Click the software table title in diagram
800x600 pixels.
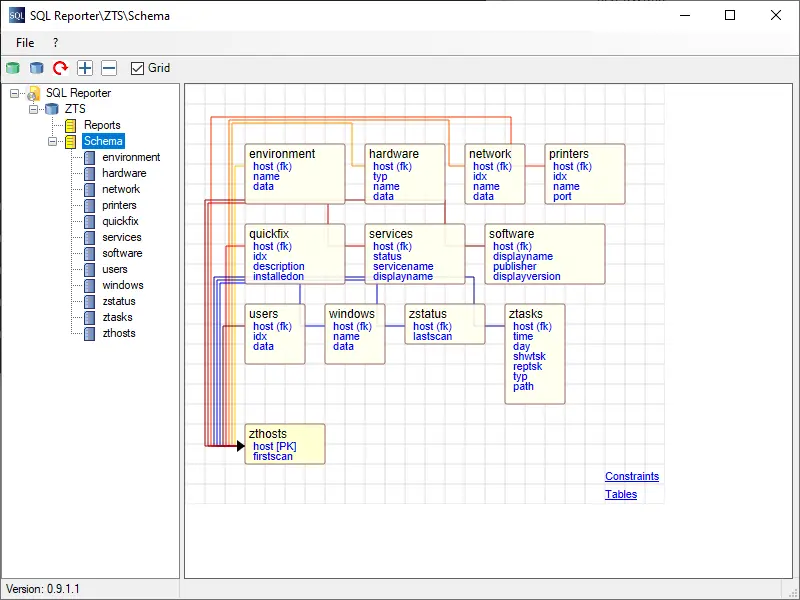coord(511,234)
